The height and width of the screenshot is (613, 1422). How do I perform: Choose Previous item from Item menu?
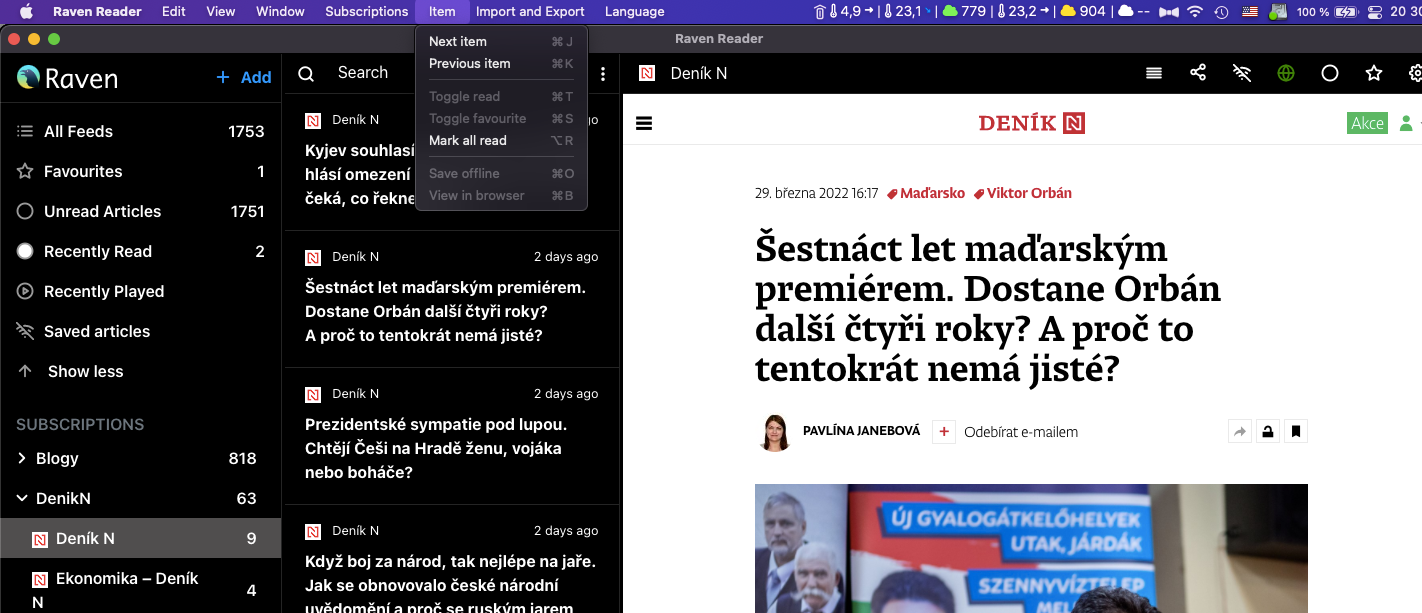click(x=501, y=63)
